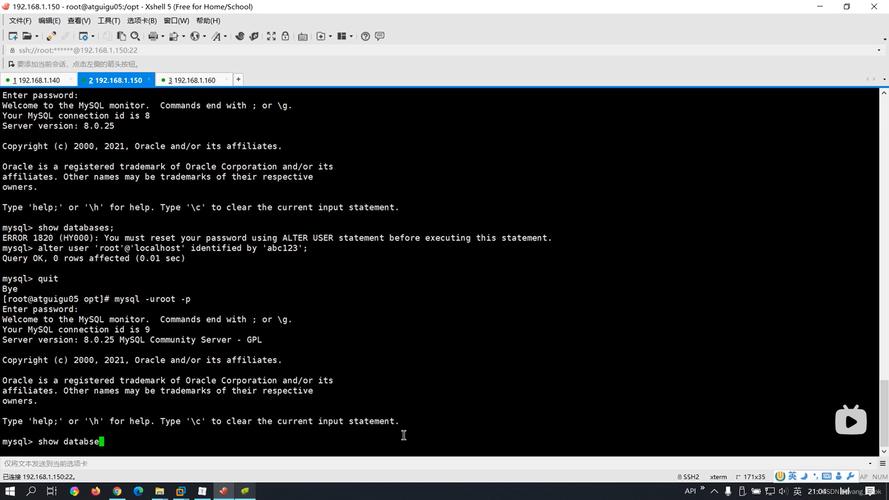This screenshot has width=889, height=500.
Task: Expand the Font dropdown arrow
Action: (226, 36)
